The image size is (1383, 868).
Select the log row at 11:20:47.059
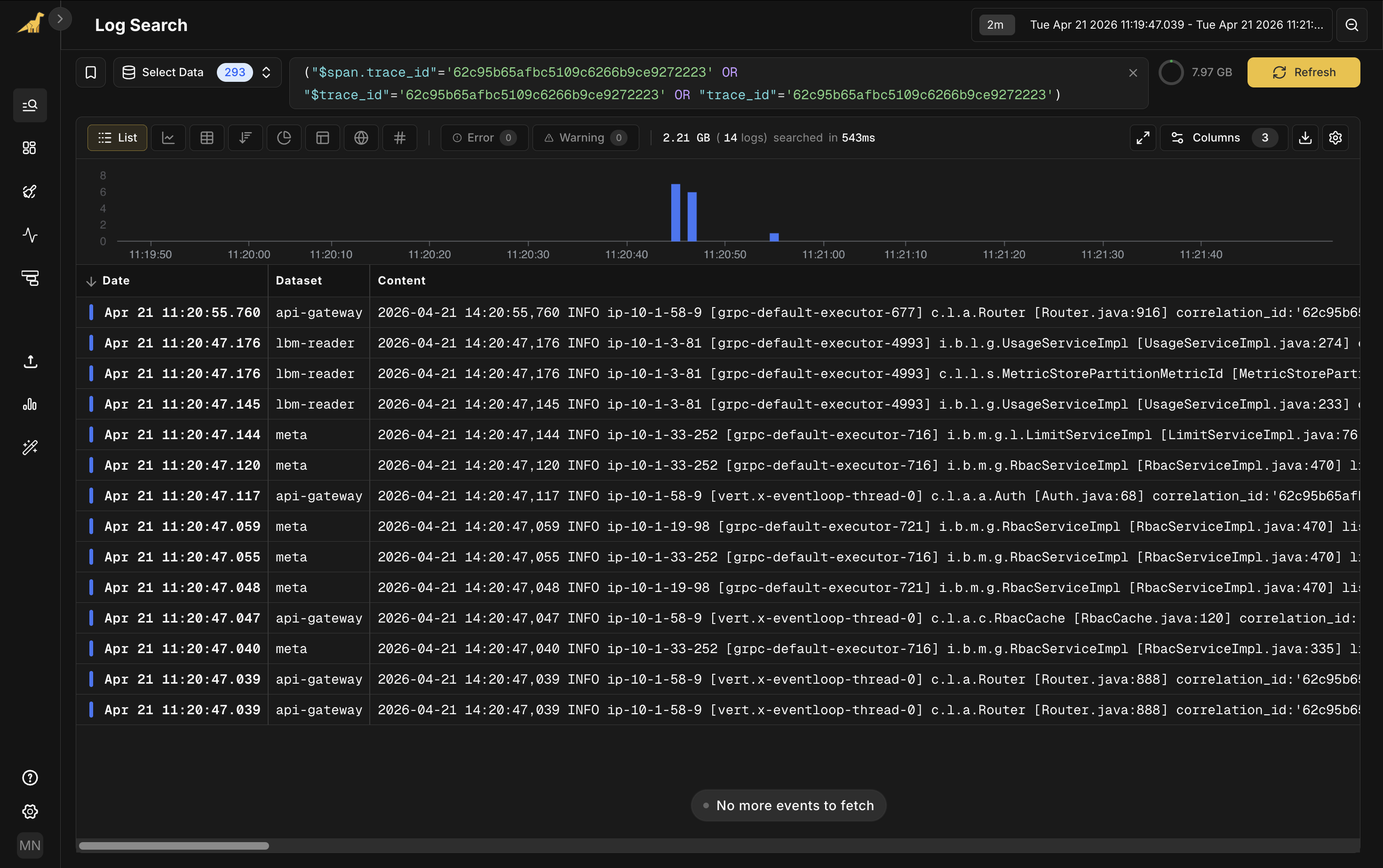pyautogui.click(x=718, y=527)
